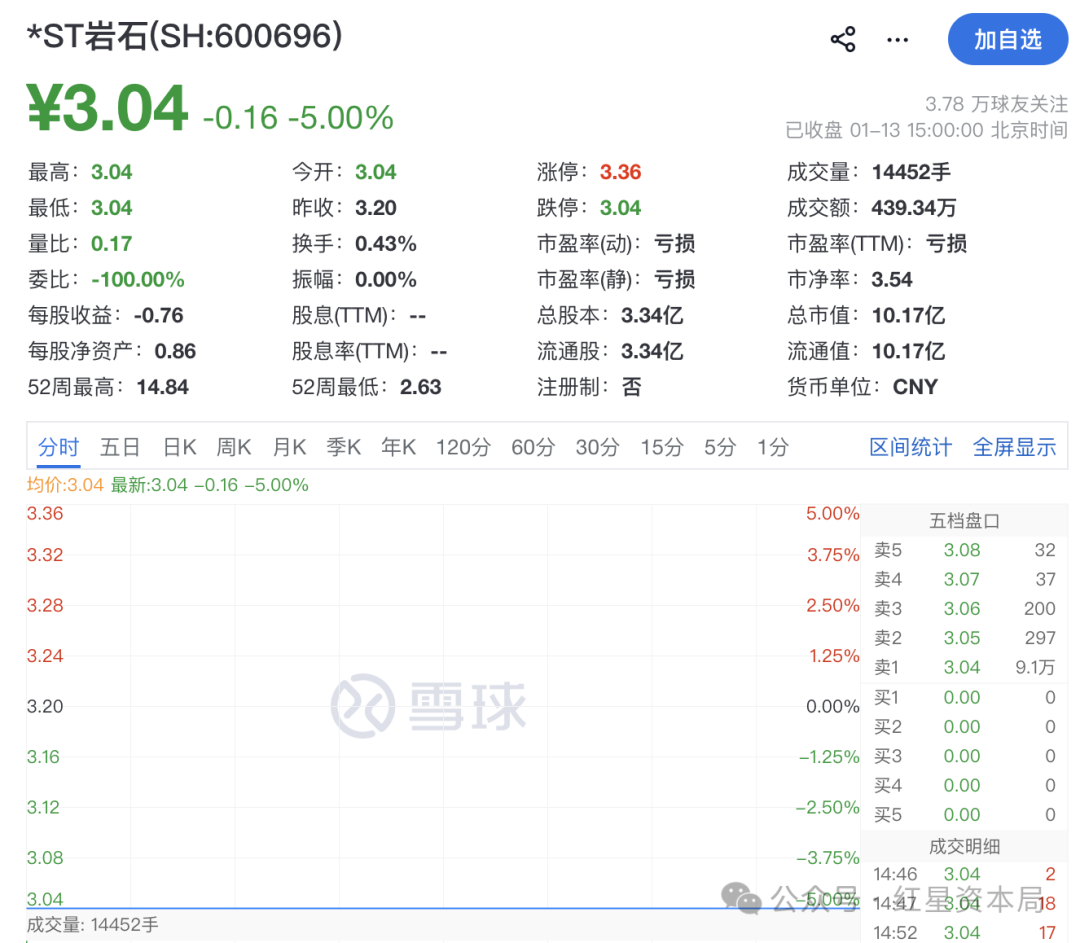The height and width of the screenshot is (943, 1080).
Task: Switch to the 五日 chart tab
Action: [x=120, y=447]
